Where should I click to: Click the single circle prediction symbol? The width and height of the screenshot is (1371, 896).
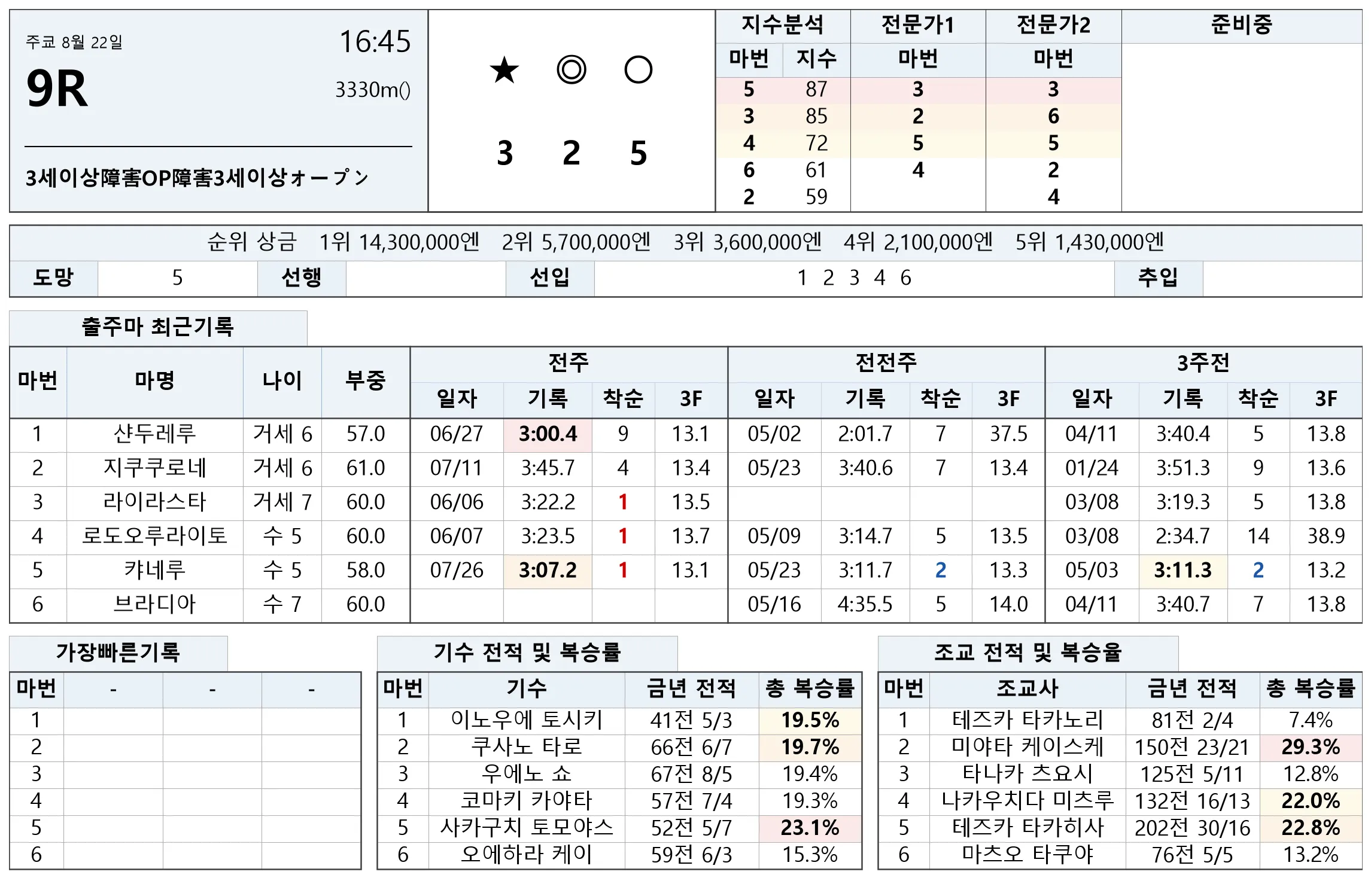click(638, 70)
